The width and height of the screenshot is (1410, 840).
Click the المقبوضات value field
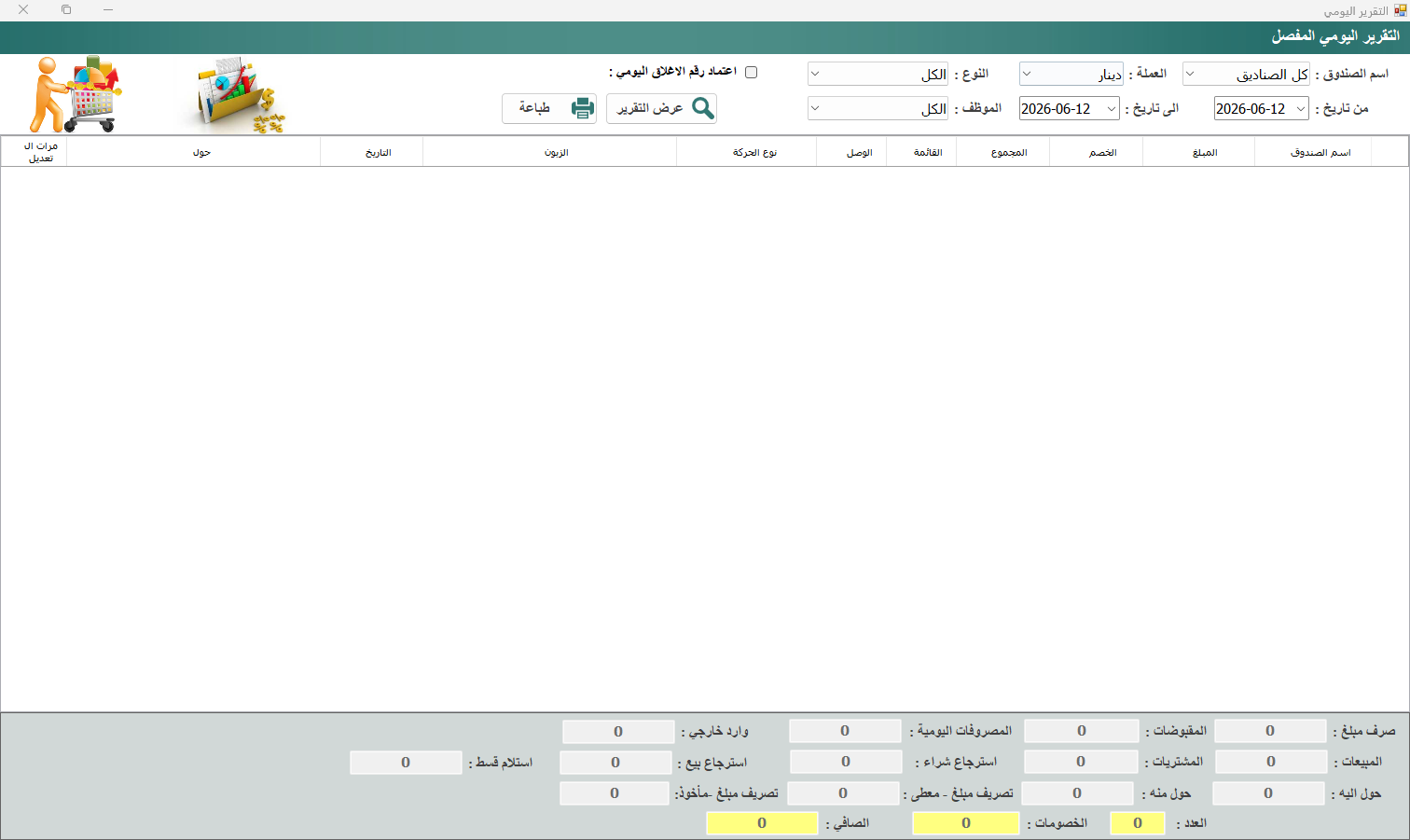coord(1082,731)
